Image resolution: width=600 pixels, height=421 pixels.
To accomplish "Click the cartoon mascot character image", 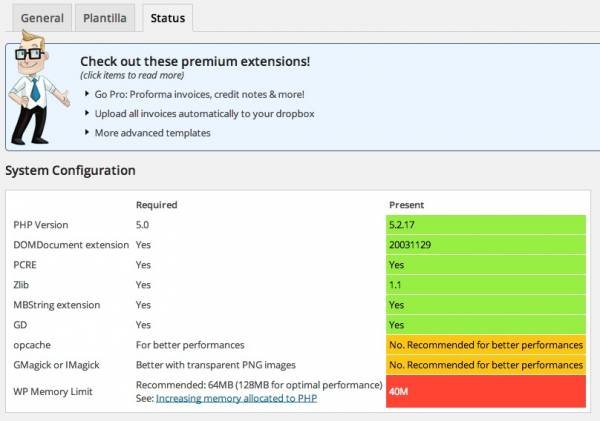I will [x=39, y=88].
